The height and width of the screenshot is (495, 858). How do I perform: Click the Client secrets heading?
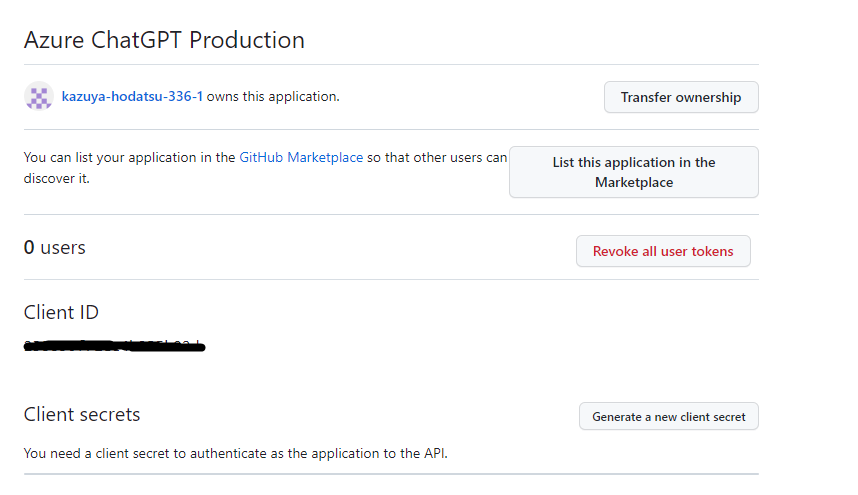82,414
